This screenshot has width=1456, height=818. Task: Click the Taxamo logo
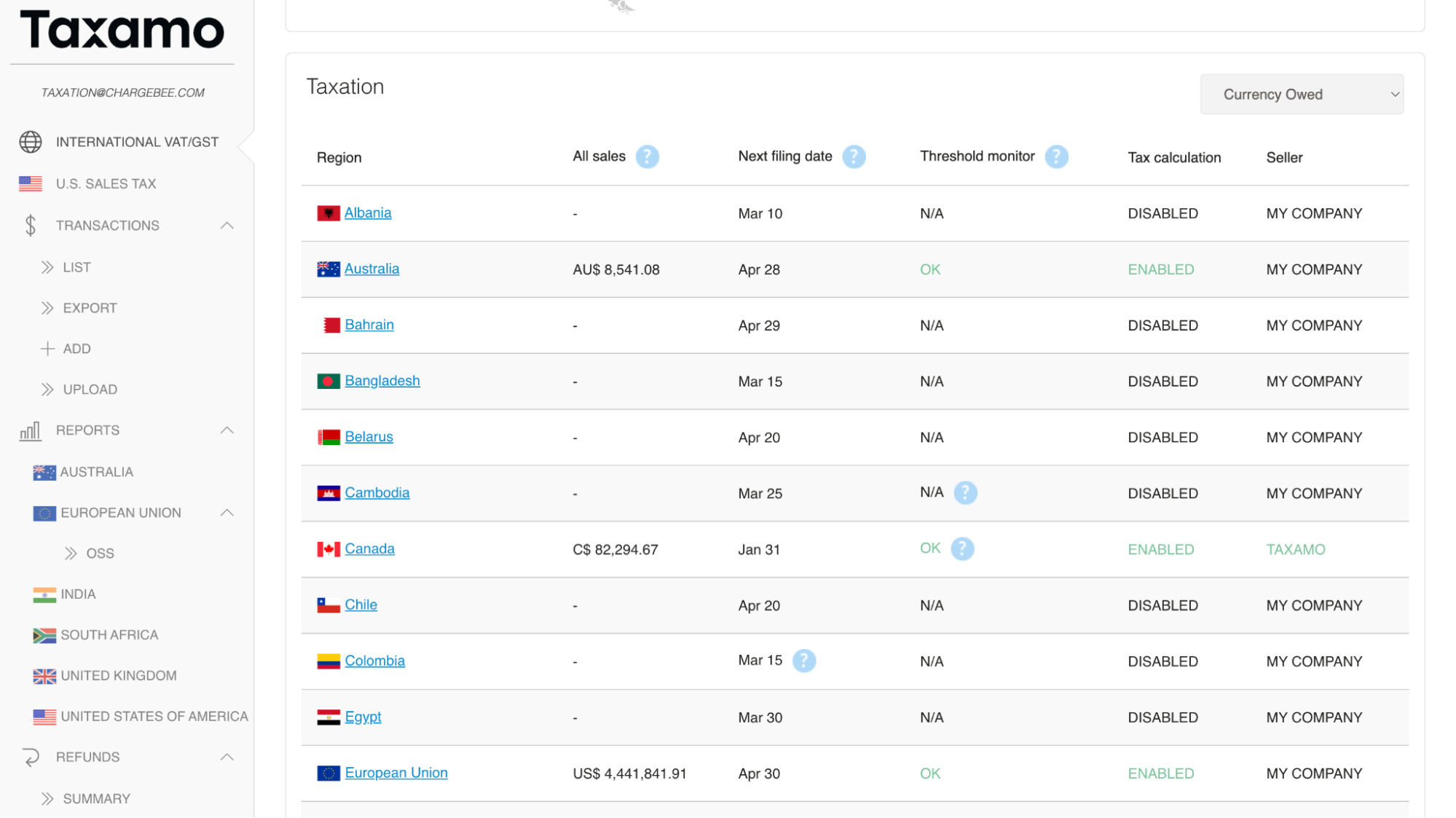pyautogui.click(x=122, y=31)
